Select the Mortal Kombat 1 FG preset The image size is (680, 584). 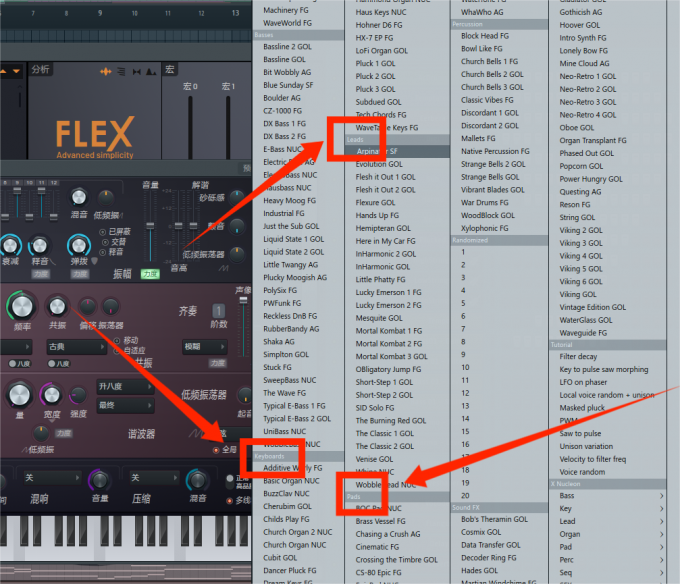tap(389, 331)
